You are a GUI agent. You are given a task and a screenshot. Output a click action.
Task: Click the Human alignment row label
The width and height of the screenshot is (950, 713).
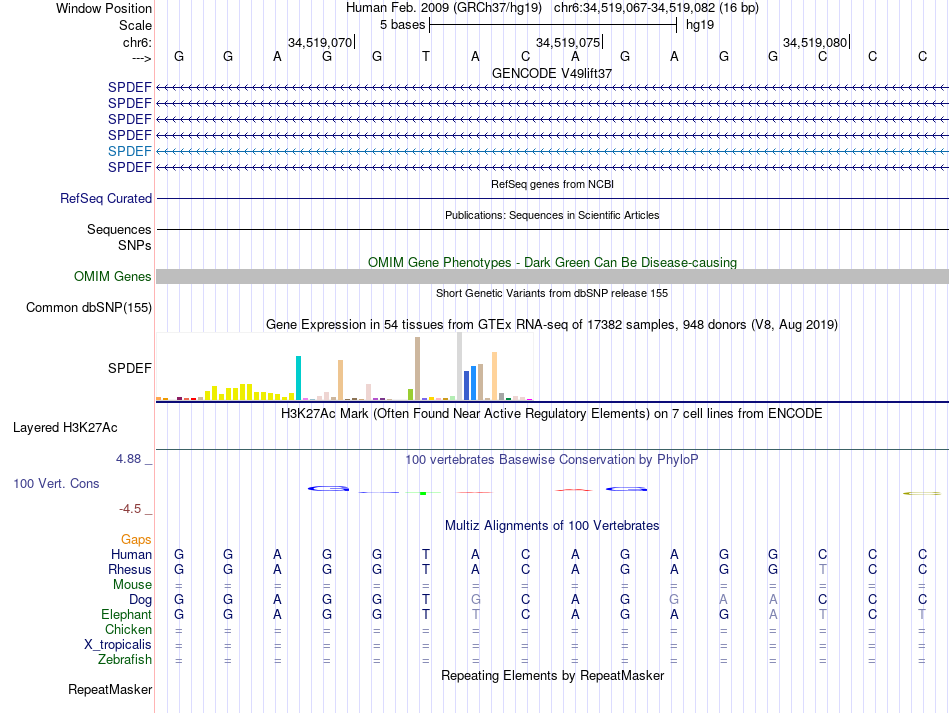[131, 555]
